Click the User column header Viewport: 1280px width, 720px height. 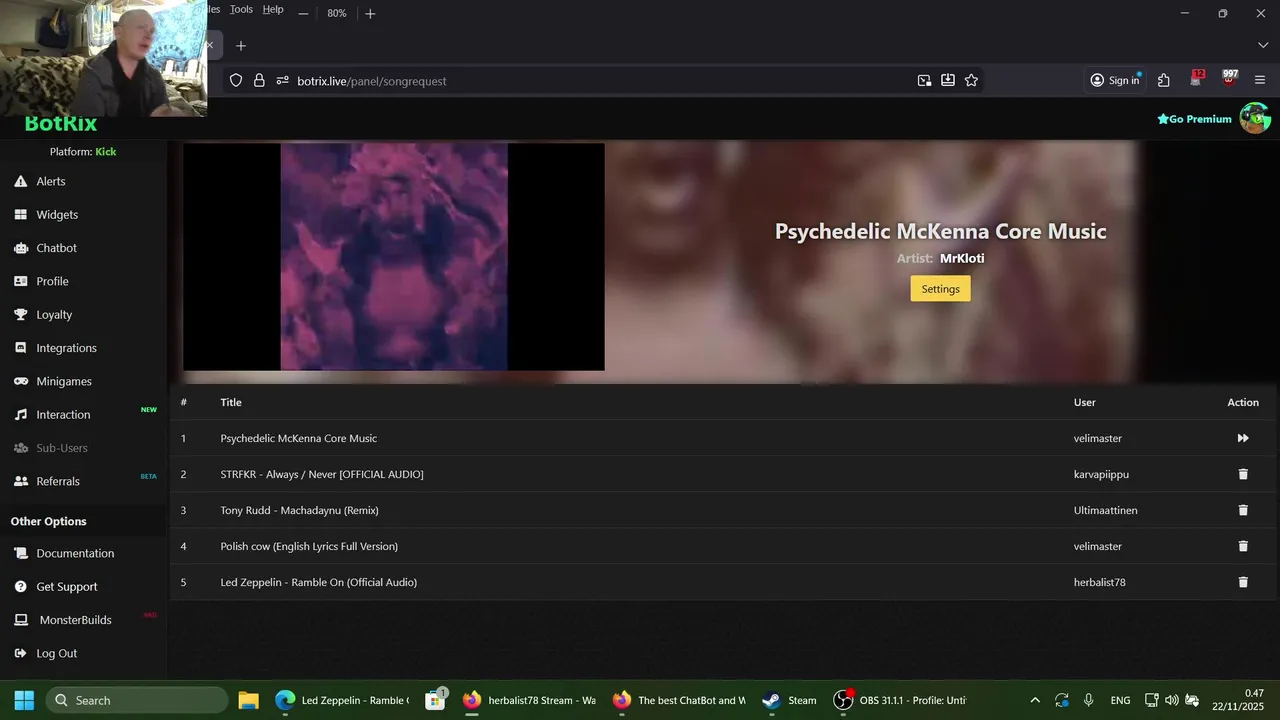pos(1084,402)
